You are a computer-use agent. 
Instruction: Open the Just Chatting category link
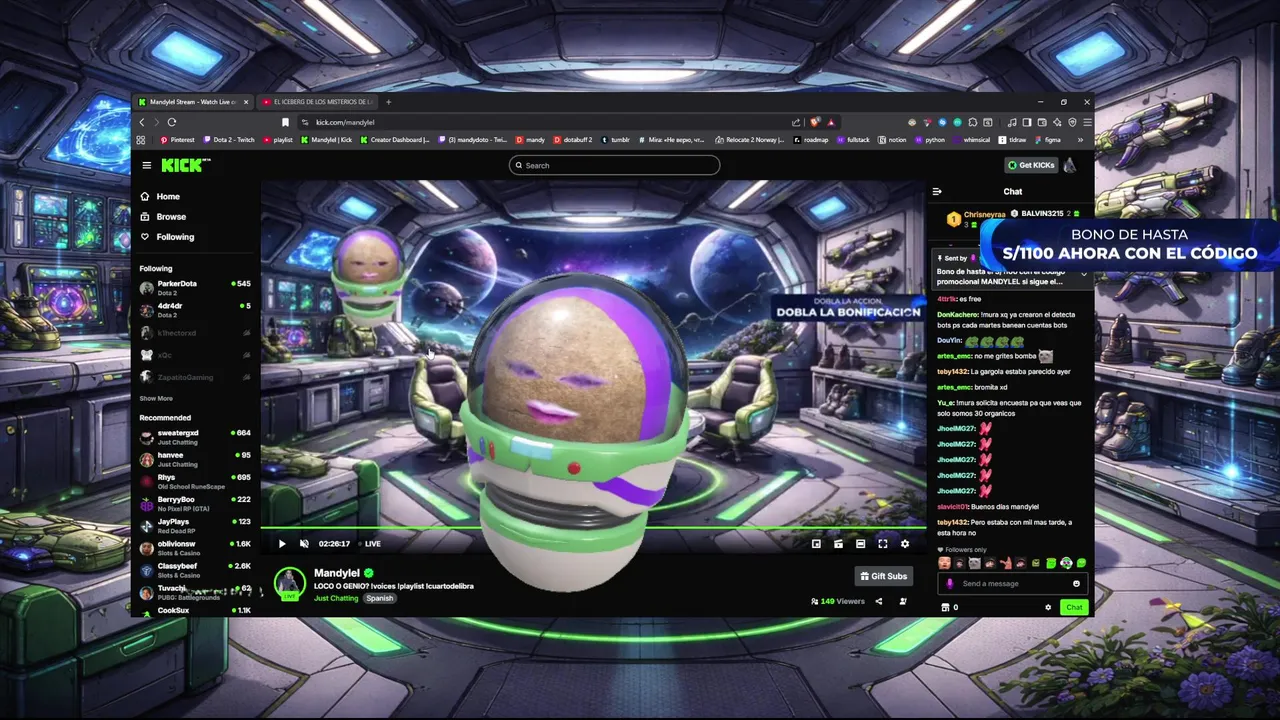click(x=336, y=598)
